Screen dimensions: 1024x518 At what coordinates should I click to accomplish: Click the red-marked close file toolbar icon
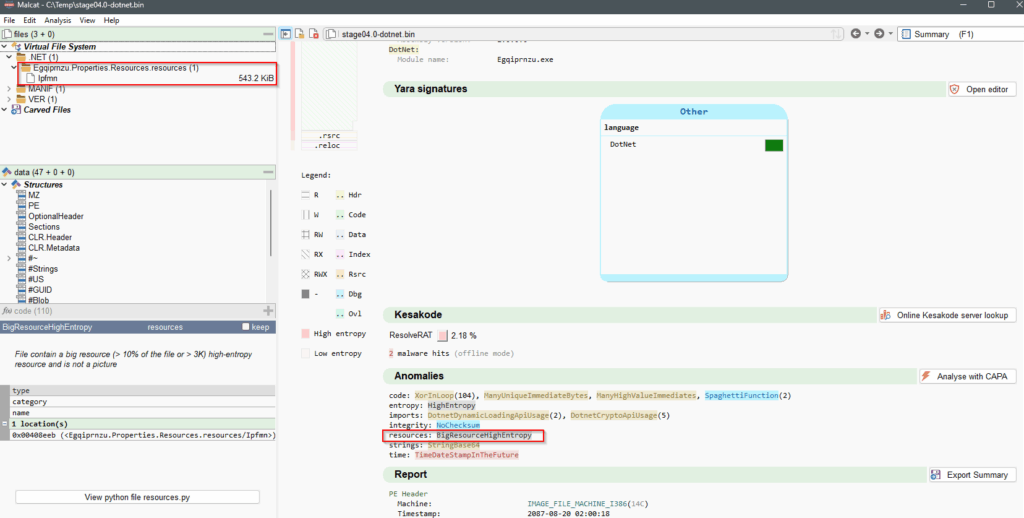coord(314,34)
